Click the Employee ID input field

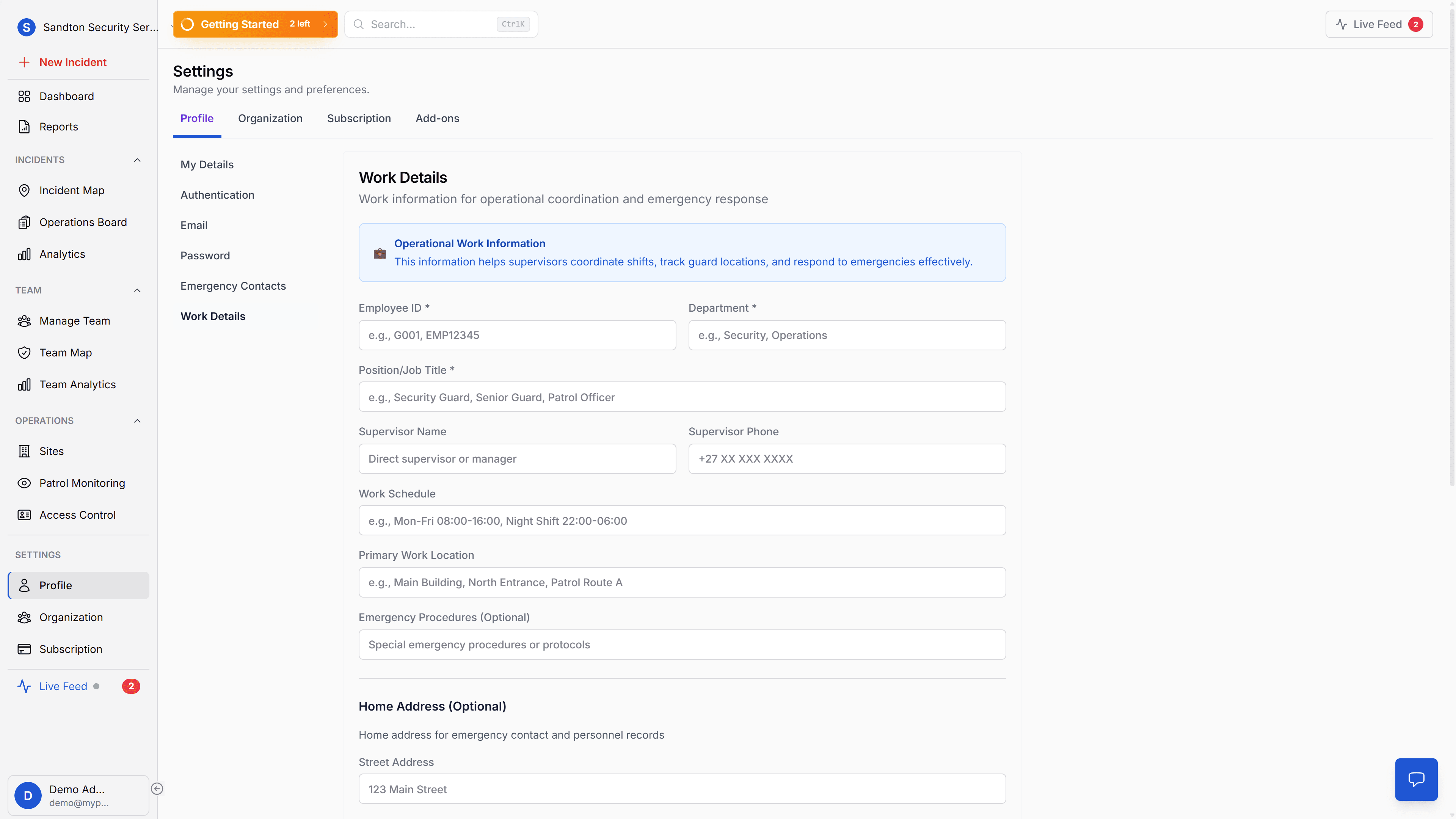pyautogui.click(x=517, y=335)
